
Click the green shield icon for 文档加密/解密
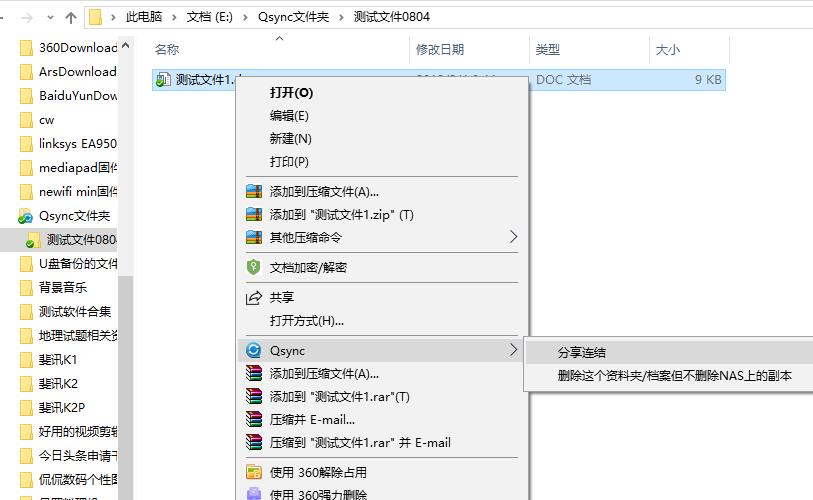[x=253, y=267]
